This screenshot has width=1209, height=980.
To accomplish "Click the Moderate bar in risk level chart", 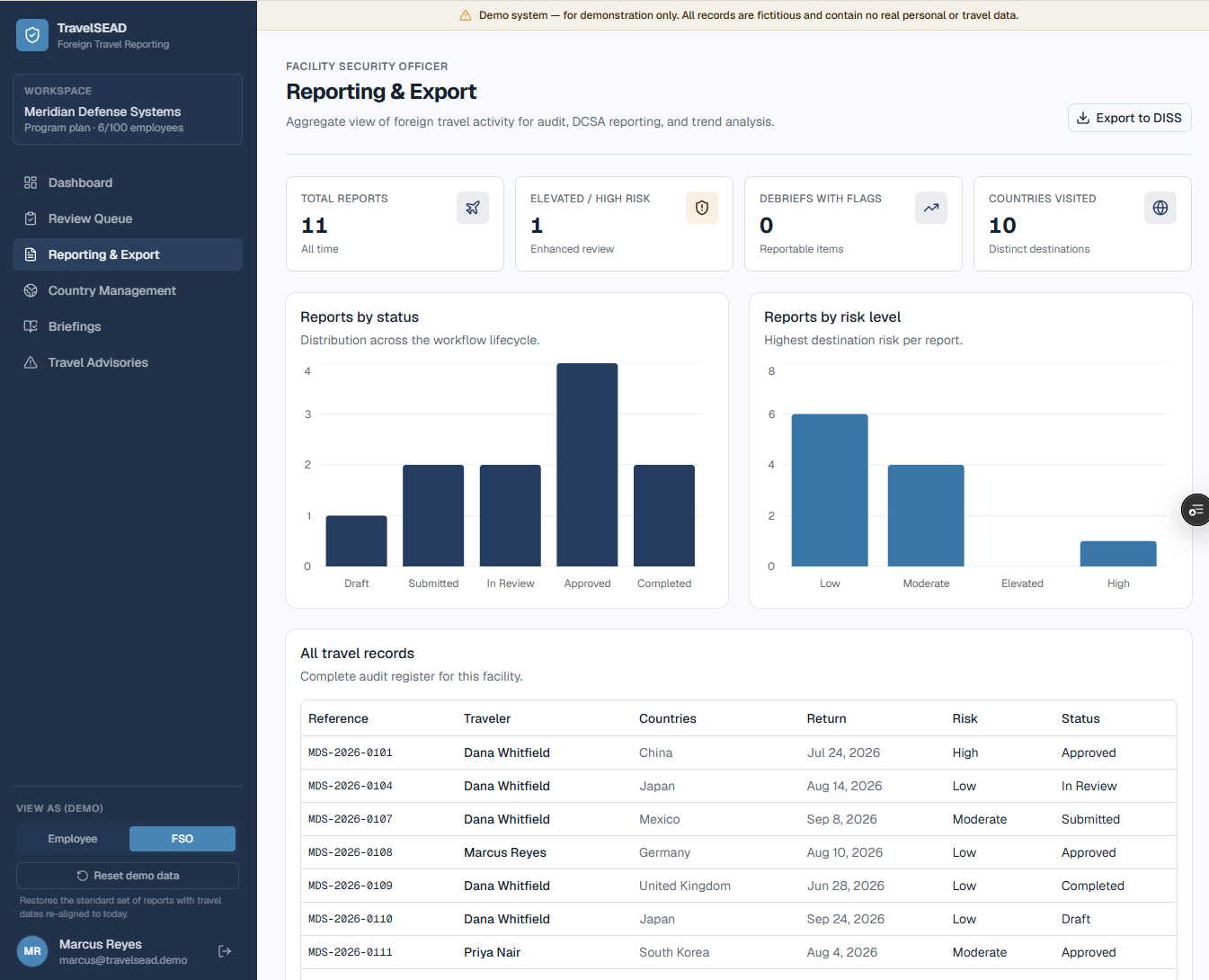I will (926, 515).
